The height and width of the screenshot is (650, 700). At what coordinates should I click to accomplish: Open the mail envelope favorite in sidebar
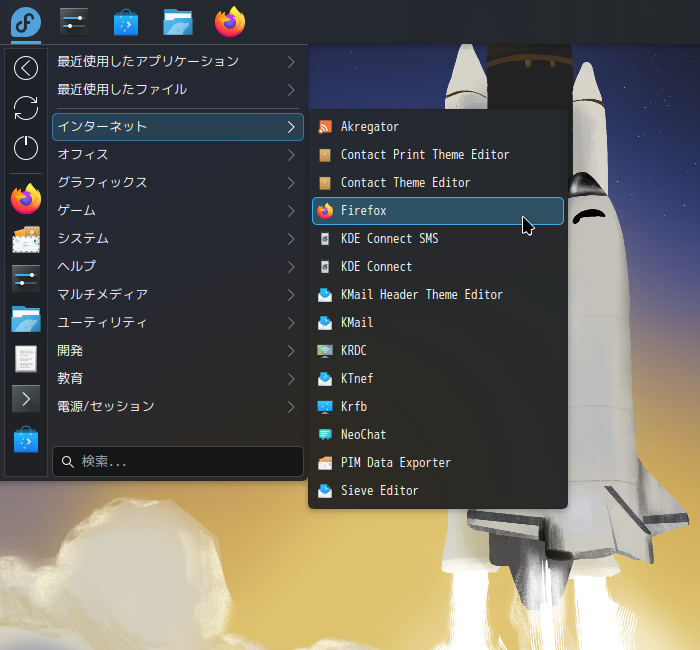tap(26, 239)
